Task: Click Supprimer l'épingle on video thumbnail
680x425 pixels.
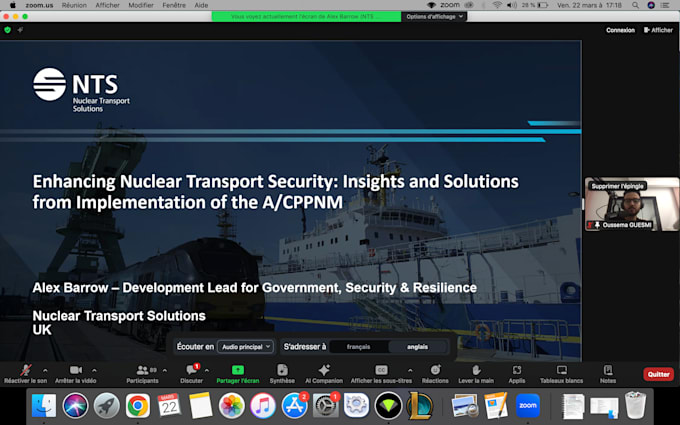Action: [x=618, y=186]
